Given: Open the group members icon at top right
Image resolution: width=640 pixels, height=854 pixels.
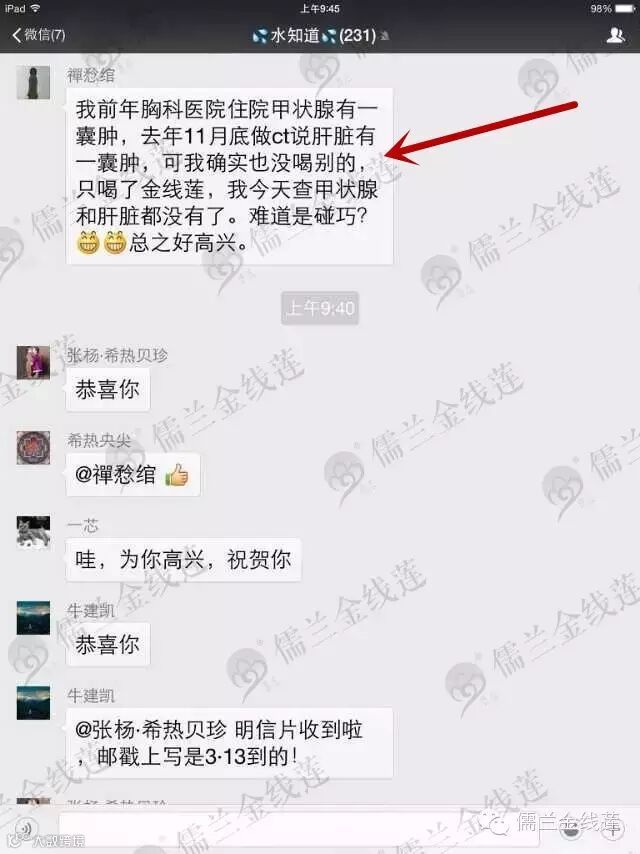Looking at the screenshot, I should [x=615, y=35].
